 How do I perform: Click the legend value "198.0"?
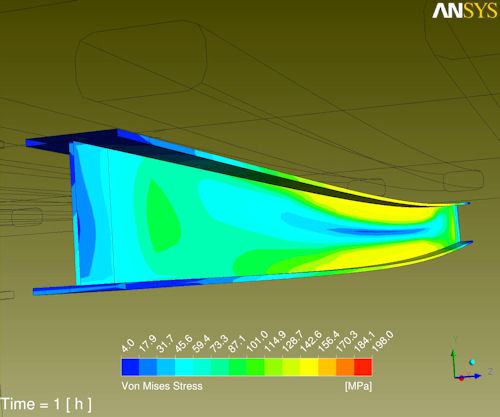coord(383,342)
